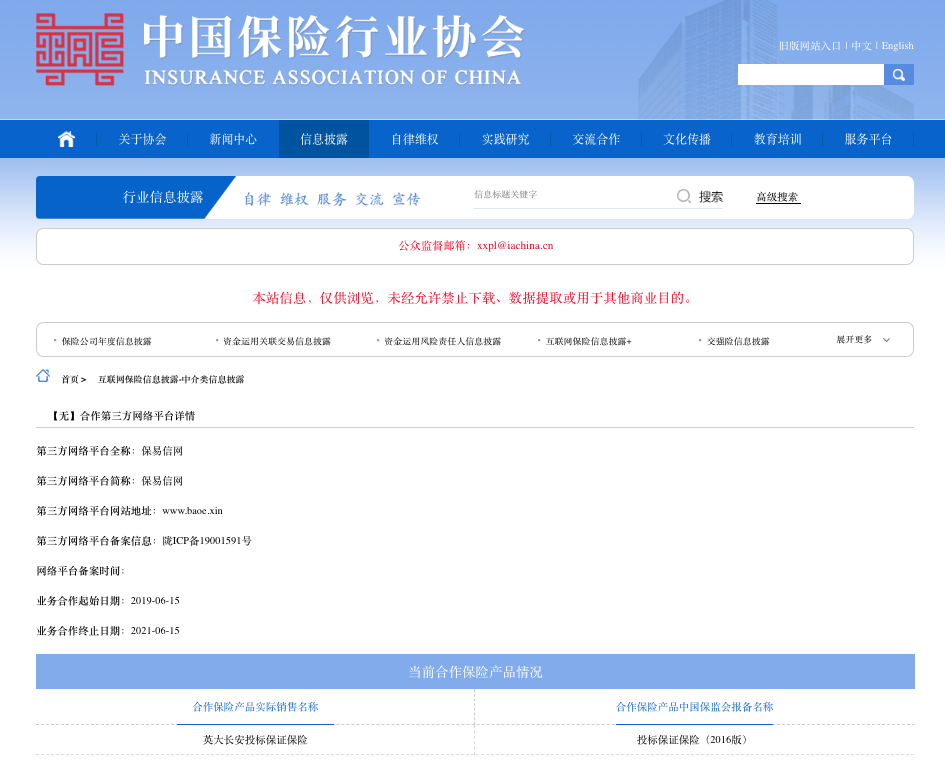Open the 关于协会 menu
The image size is (945, 764).
(x=142, y=139)
